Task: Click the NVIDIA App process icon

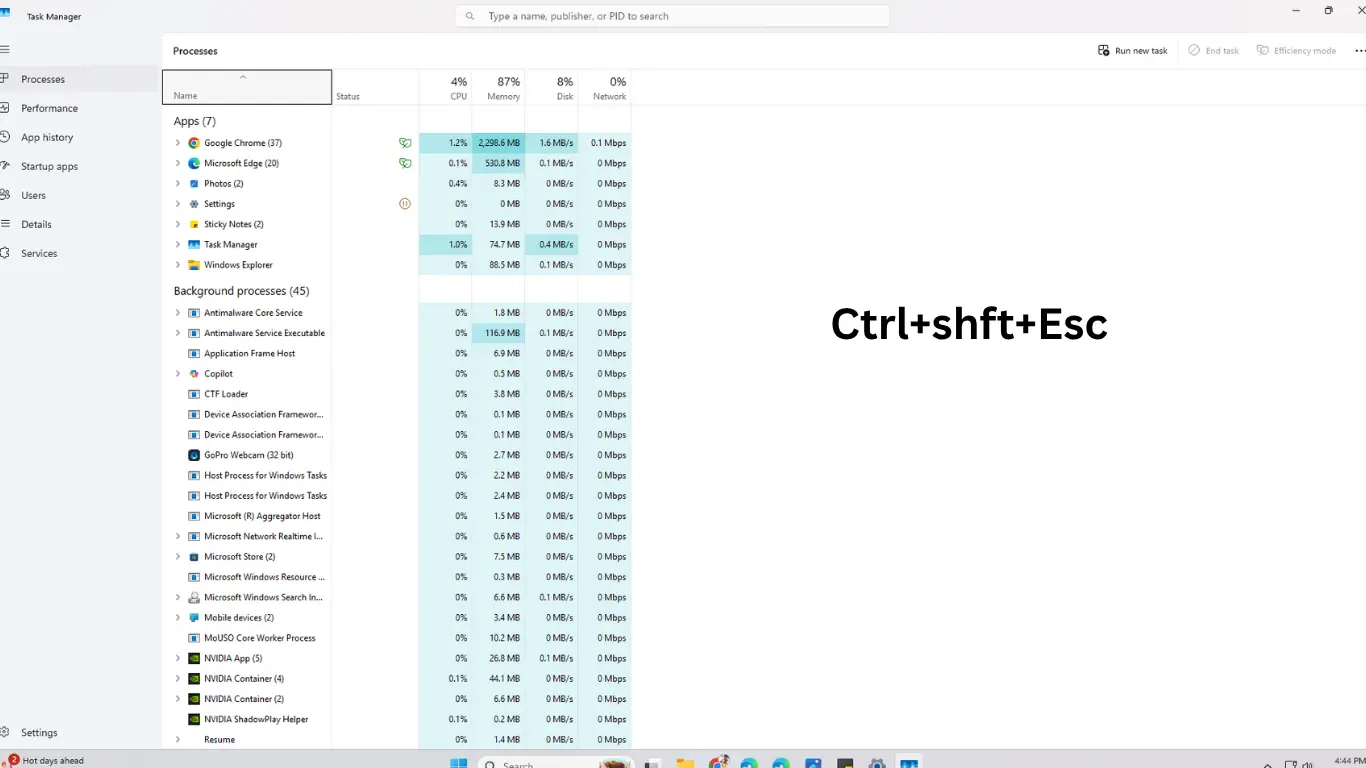Action: coord(194,658)
